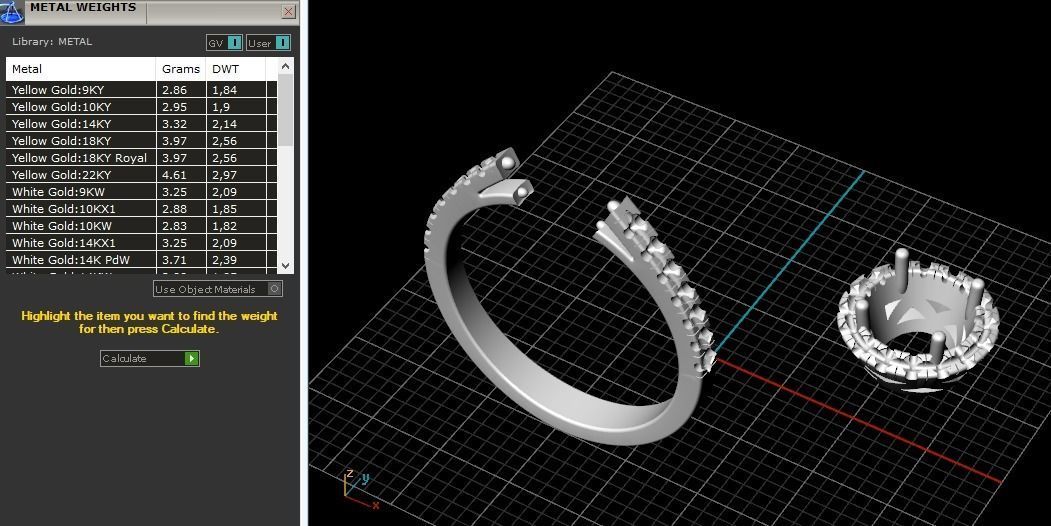
Task: Select White Gold:9KW row
Action: [x=141, y=192]
